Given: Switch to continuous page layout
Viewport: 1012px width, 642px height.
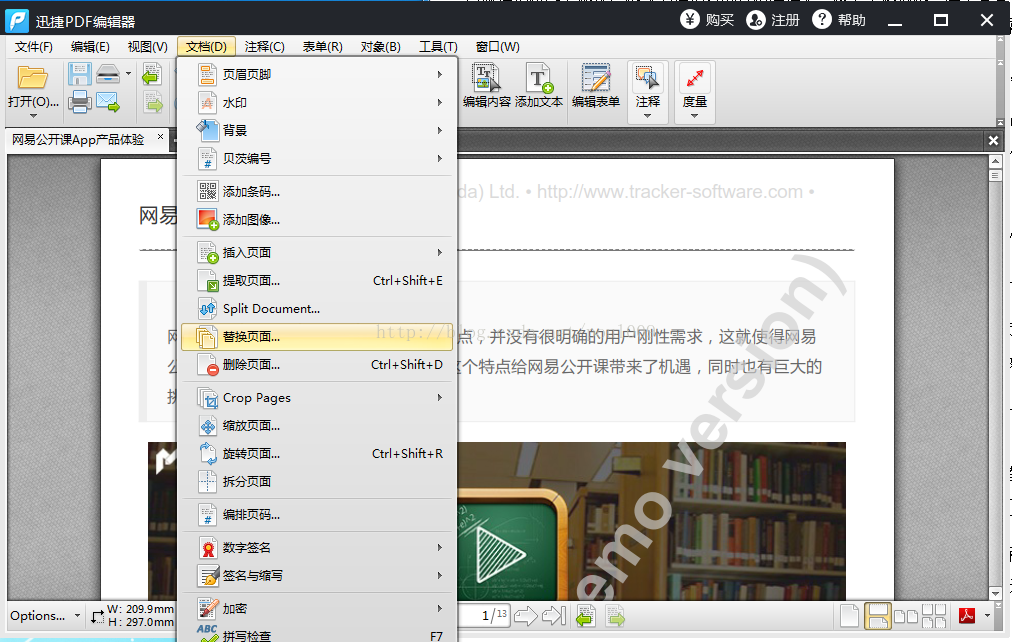Looking at the screenshot, I should (x=878, y=616).
